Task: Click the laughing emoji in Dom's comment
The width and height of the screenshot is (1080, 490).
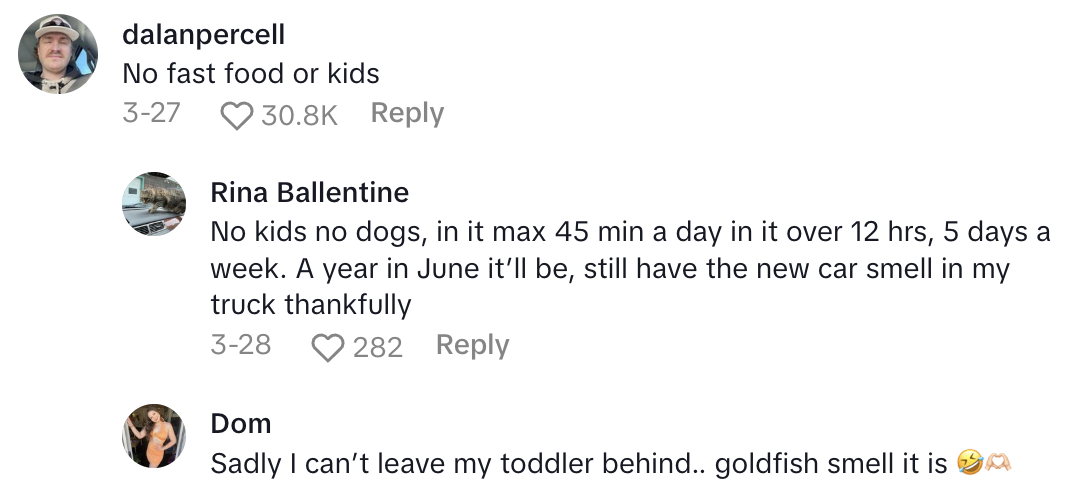Action: pos(968,464)
